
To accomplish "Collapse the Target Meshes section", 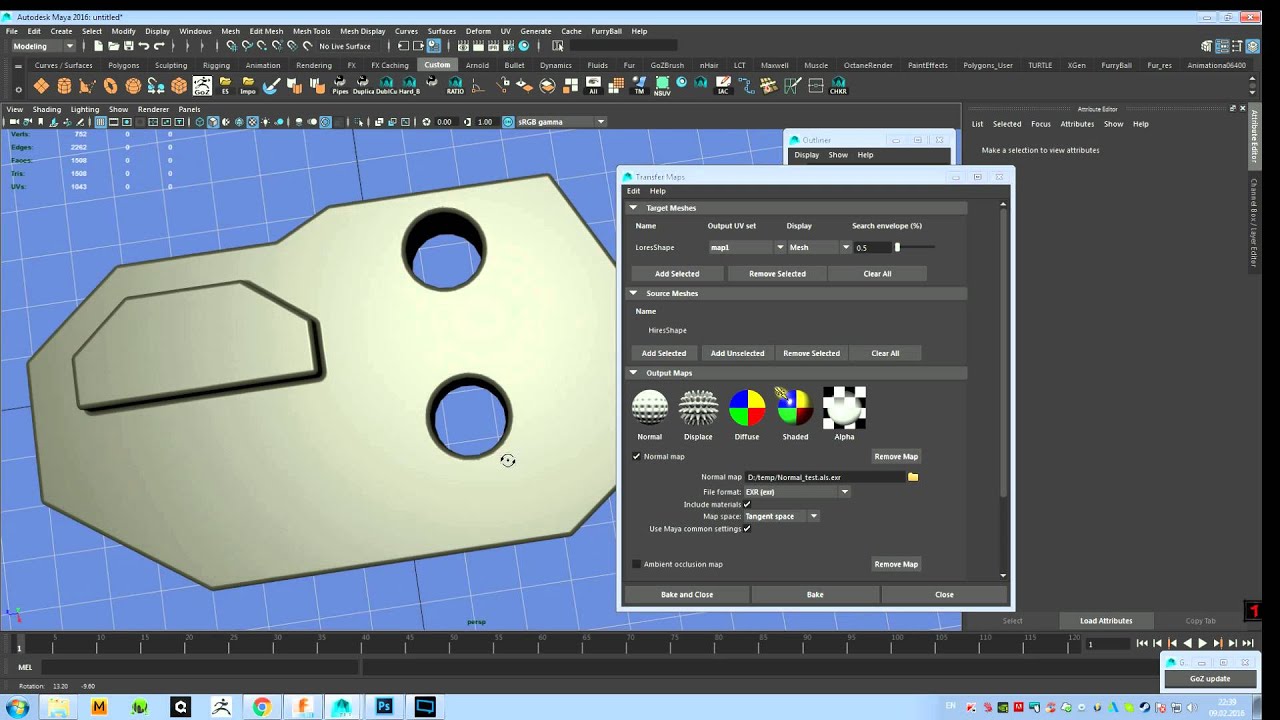I will click(633, 208).
